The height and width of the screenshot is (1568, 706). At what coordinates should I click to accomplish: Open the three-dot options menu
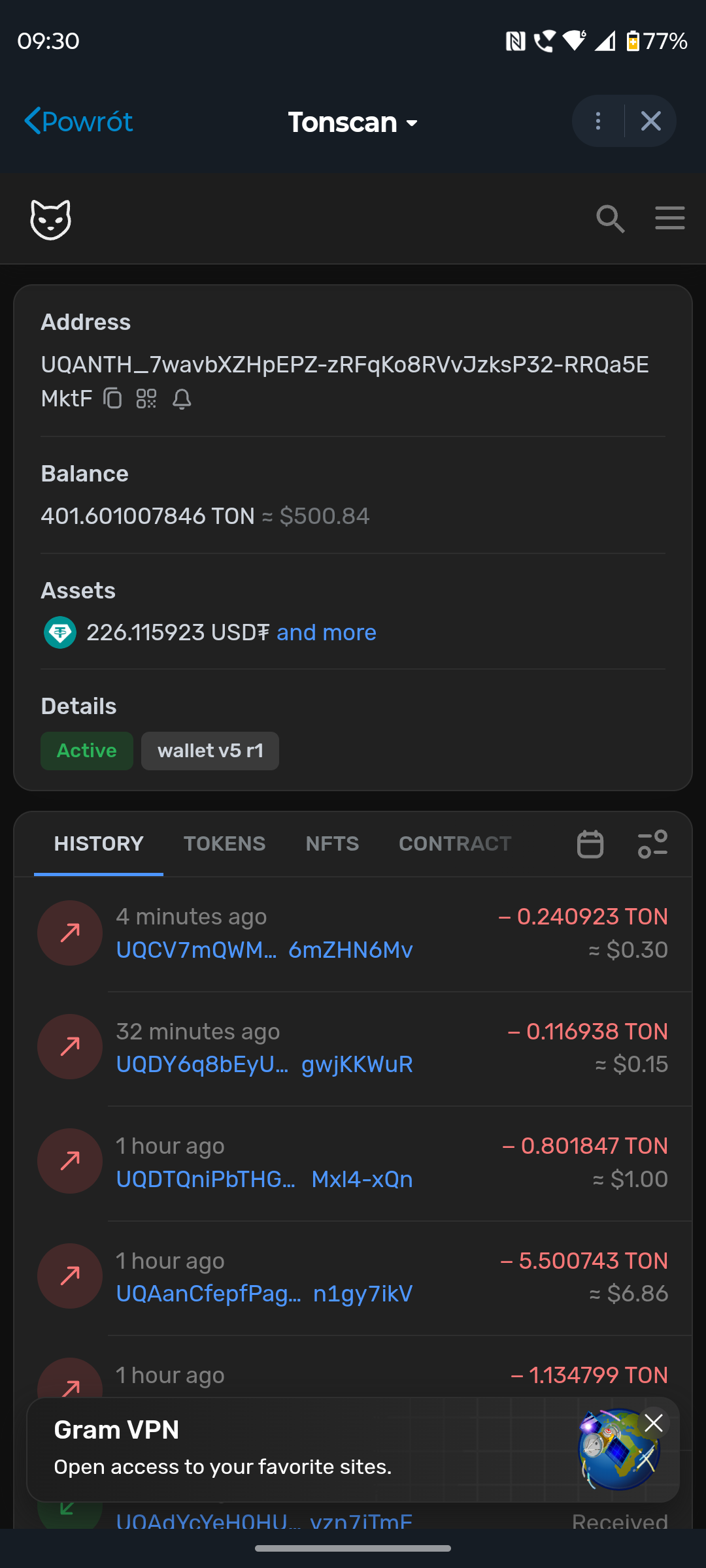pos(598,121)
